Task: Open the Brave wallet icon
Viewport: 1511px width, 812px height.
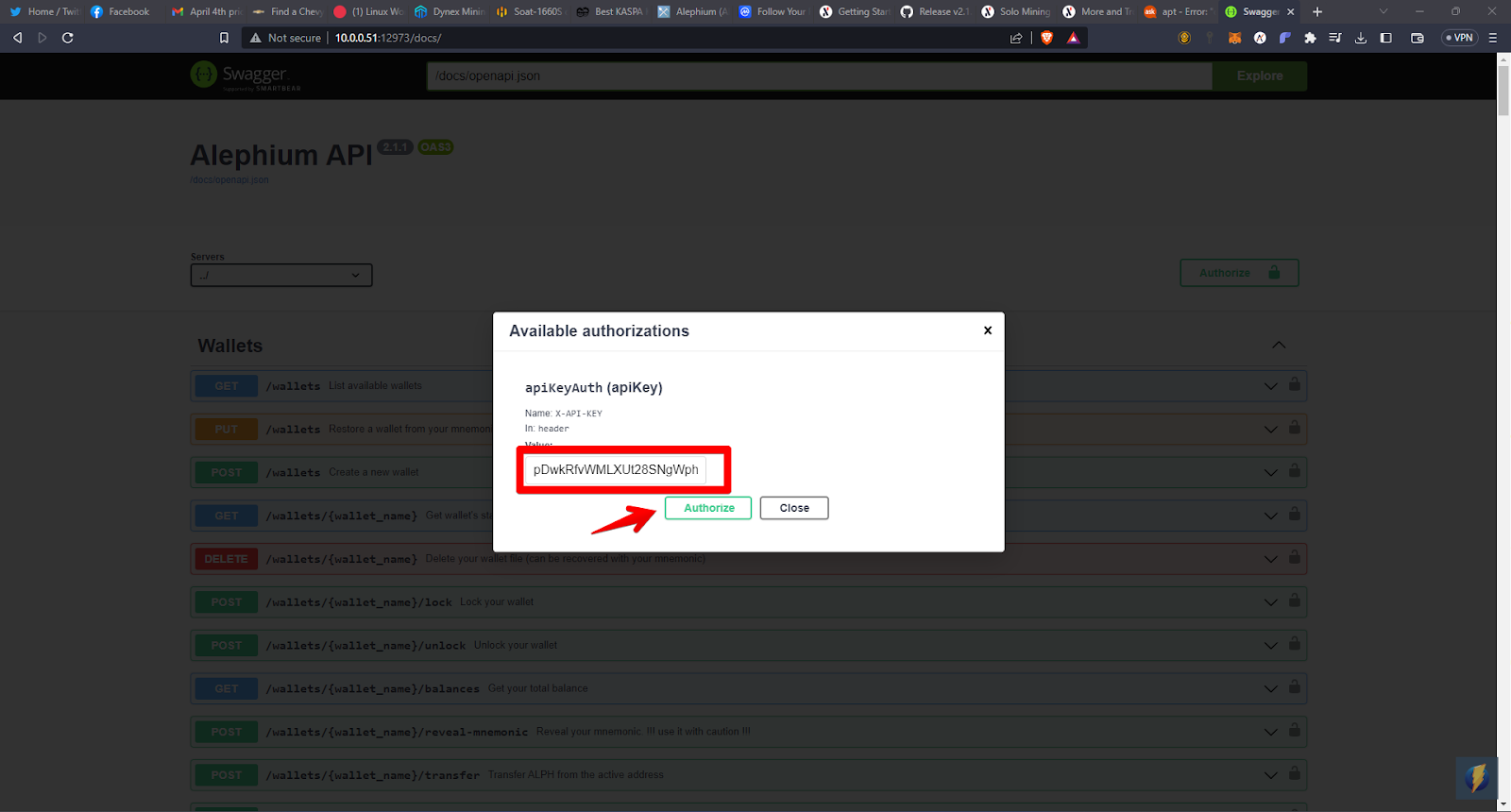Action: [x=1418, y=38]
